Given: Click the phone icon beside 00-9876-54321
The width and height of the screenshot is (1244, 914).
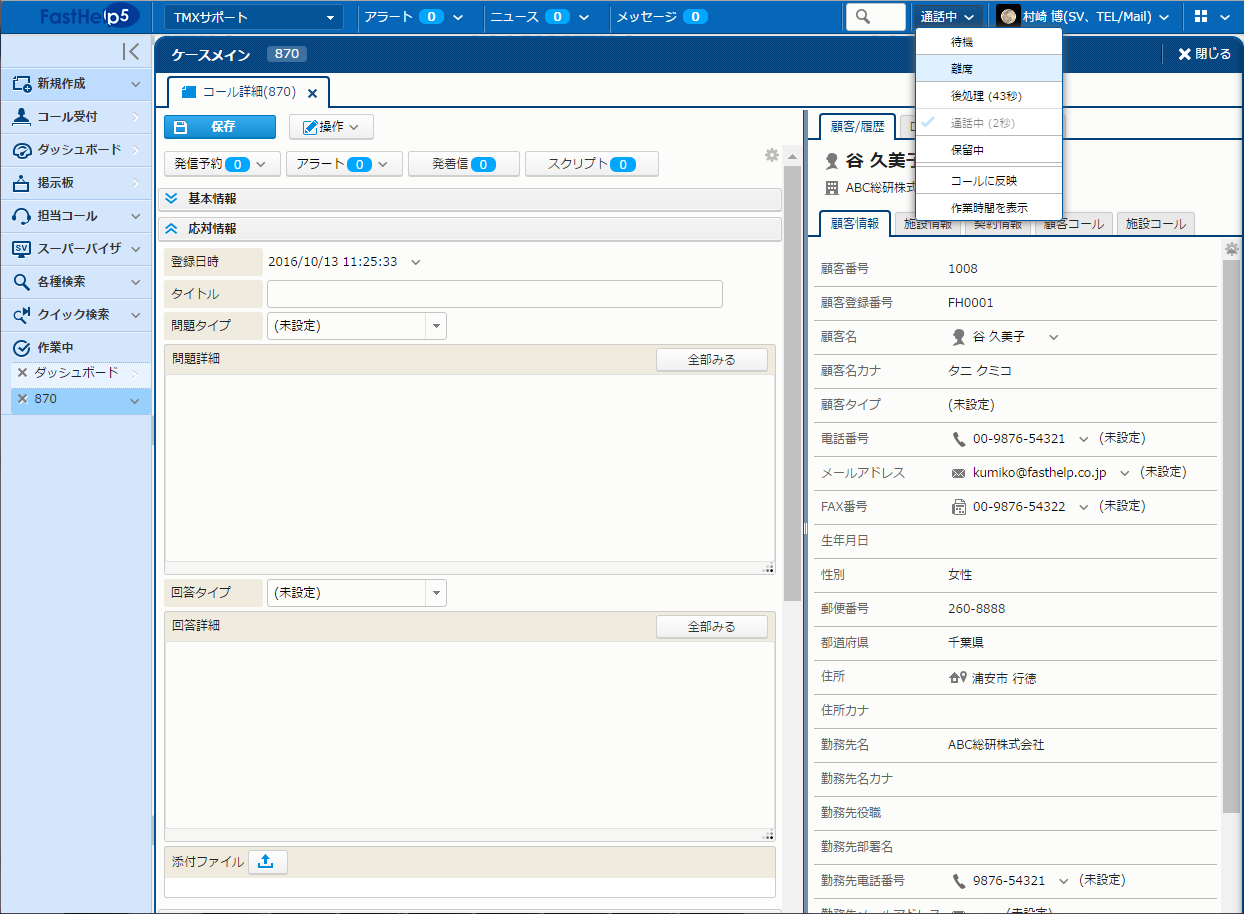Looking at the screenshot, I should tap(959, 439).
